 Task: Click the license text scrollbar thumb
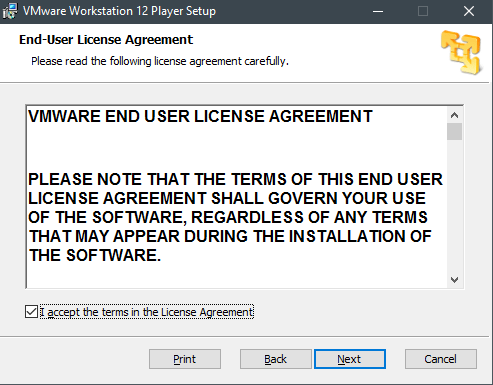(x=454, y=132)
